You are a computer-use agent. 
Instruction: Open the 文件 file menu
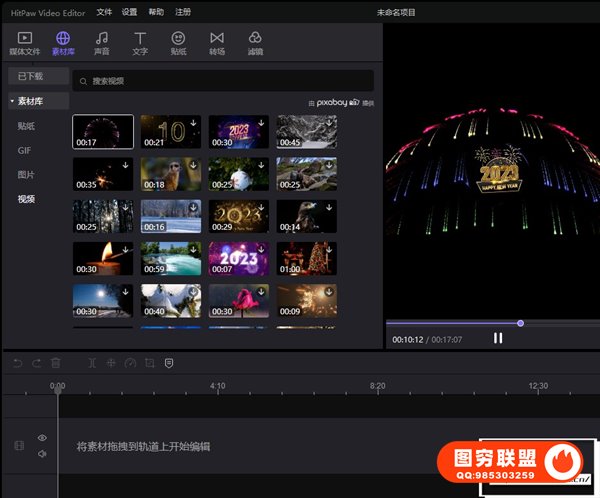(105, 12)
